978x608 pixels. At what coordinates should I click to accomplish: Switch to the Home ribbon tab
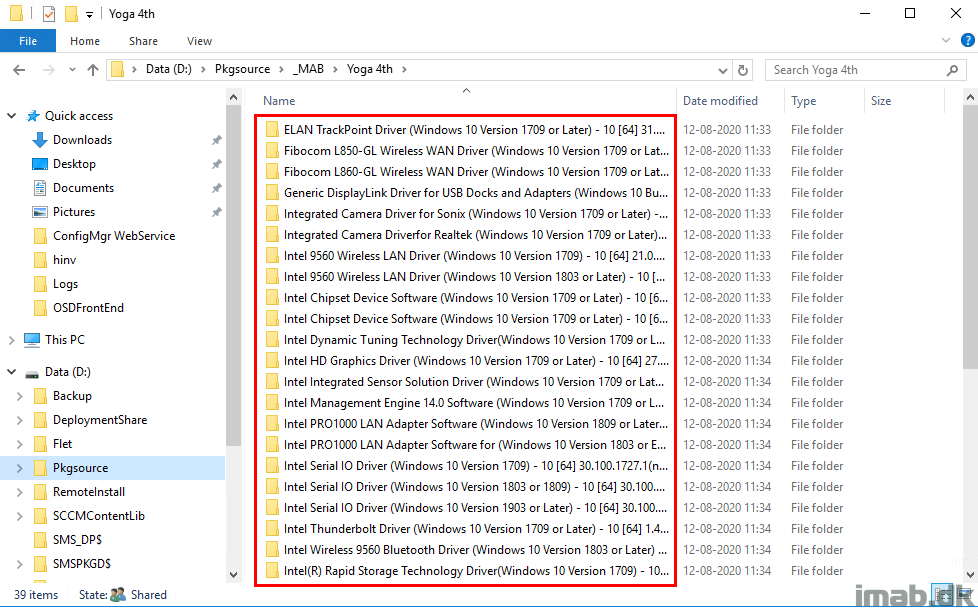(85, 41)
